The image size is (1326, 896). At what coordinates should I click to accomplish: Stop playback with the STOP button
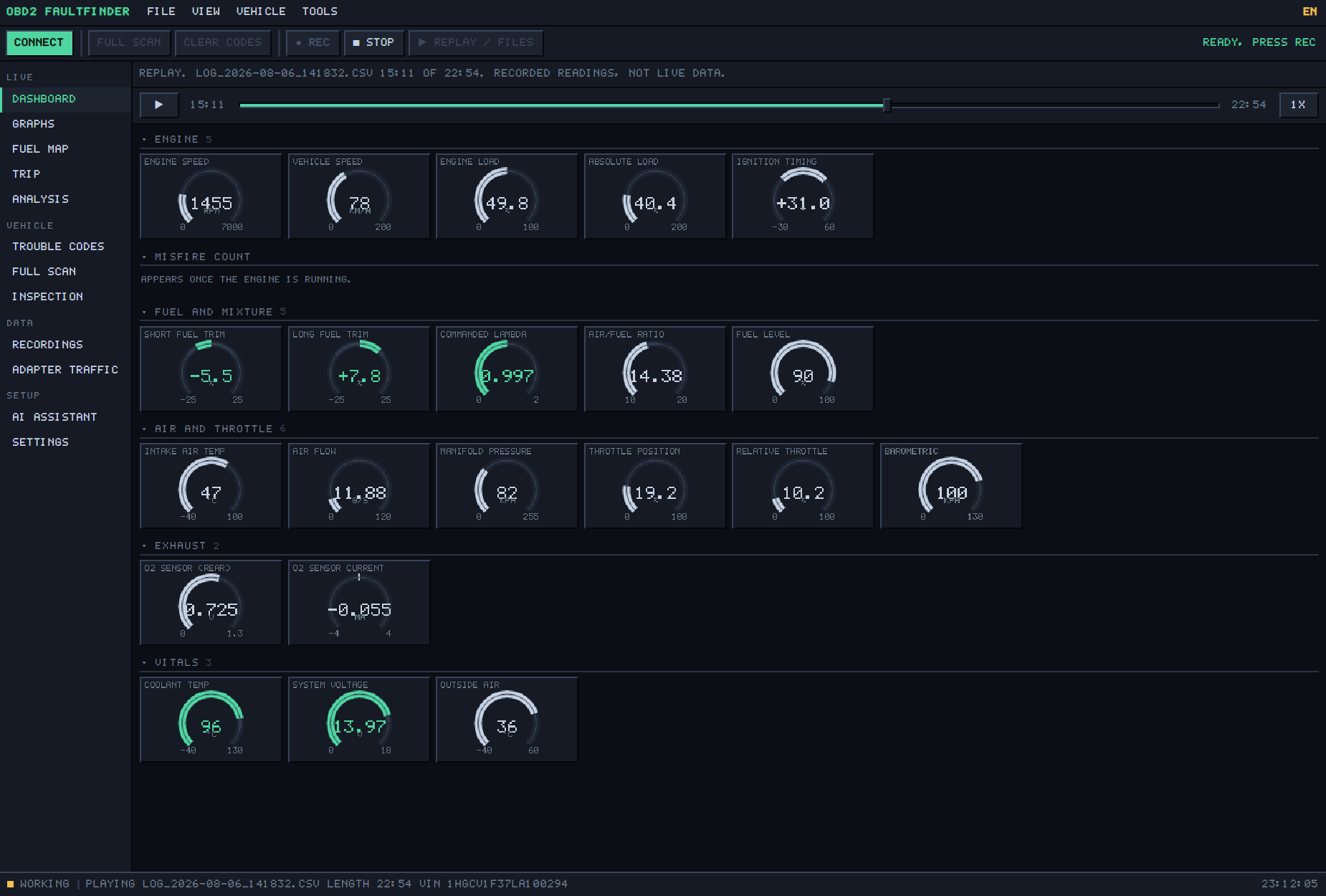373,42
